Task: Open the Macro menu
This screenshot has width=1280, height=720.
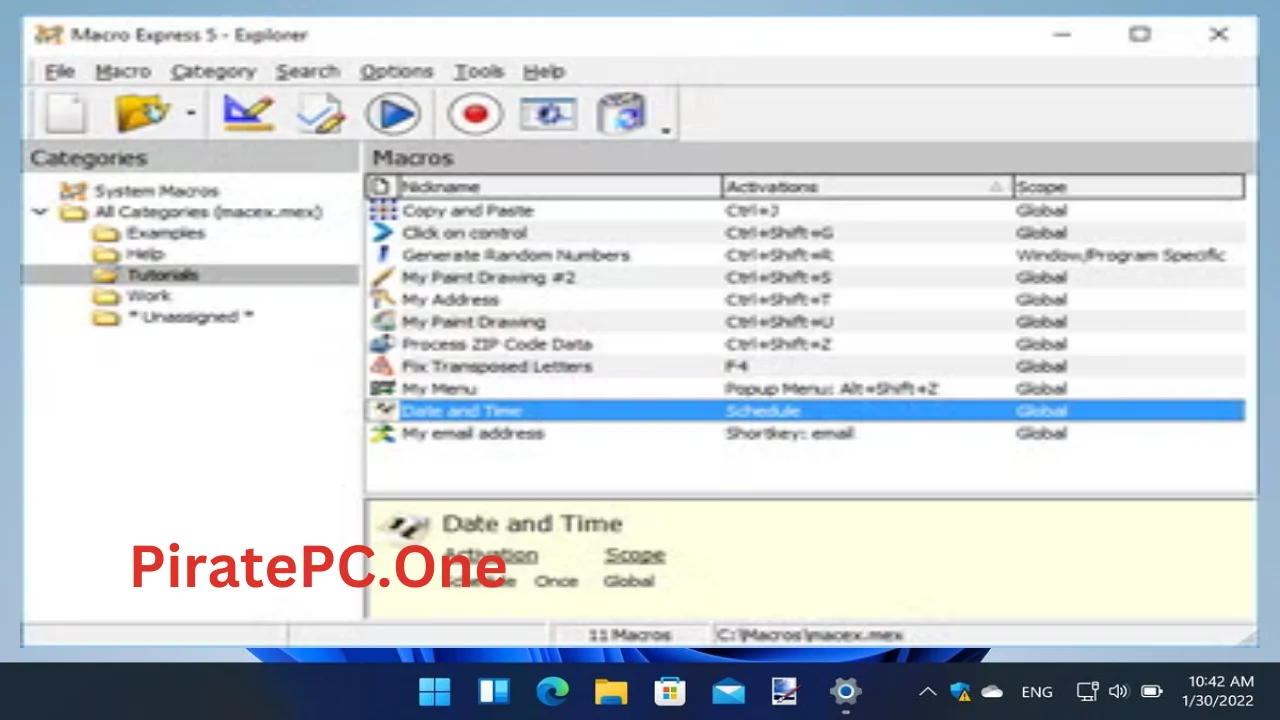Action: point(123,71)
